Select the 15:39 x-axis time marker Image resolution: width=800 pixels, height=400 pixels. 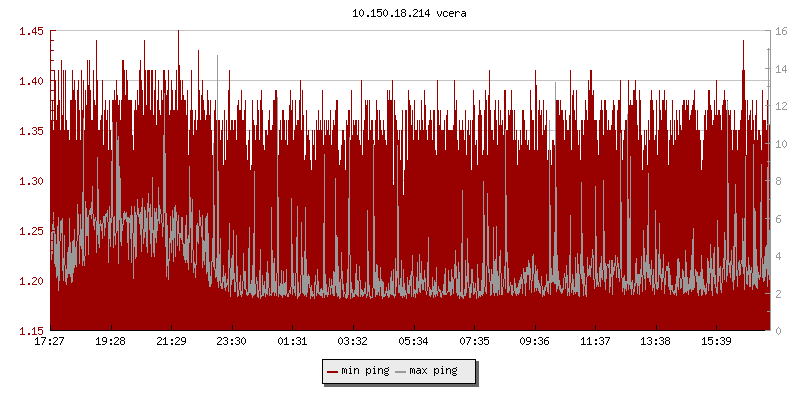pos(717,341)
